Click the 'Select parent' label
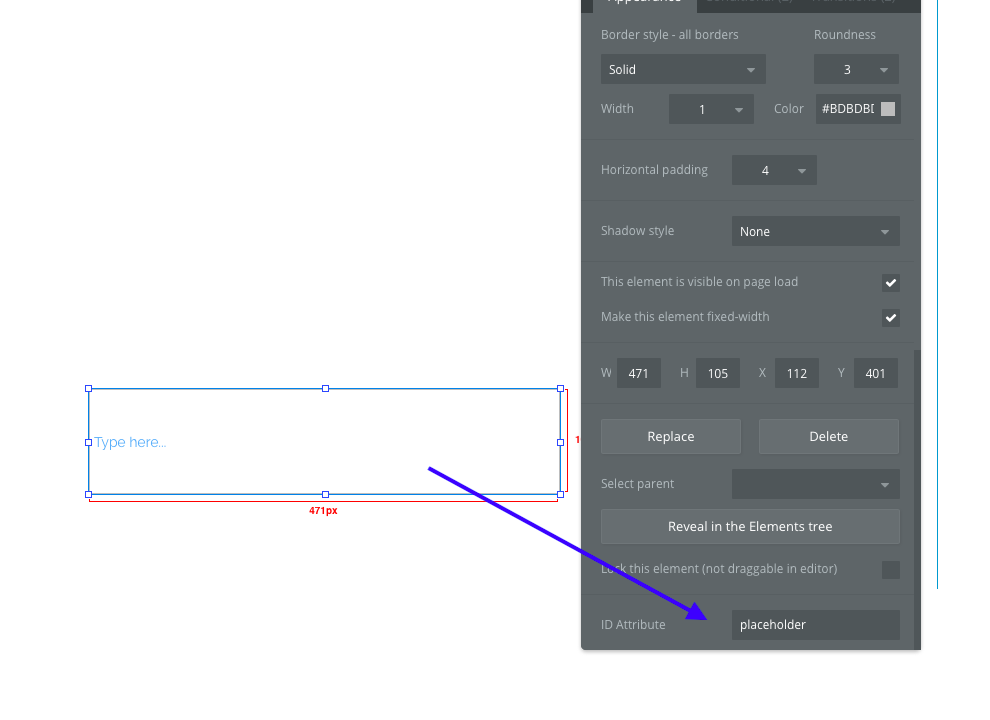 [637, 484]
